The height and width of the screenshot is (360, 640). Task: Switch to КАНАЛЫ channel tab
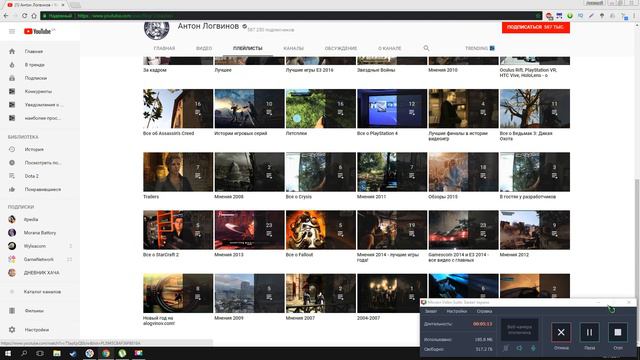(293, 48)
